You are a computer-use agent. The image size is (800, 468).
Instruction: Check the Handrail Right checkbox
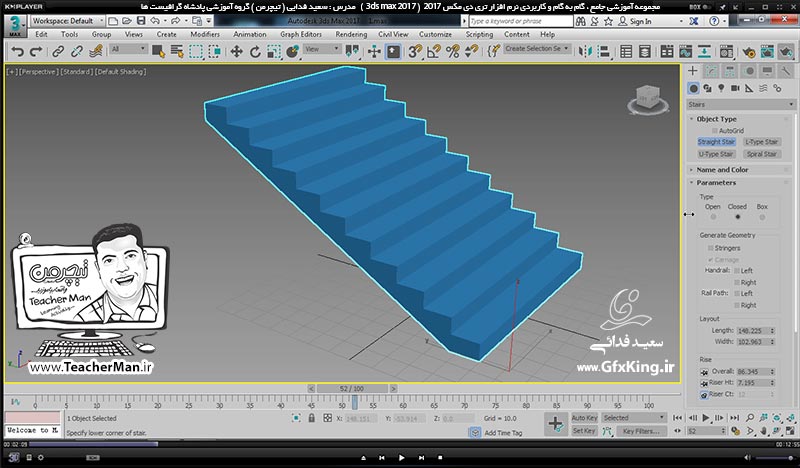[x=737, y=282]
